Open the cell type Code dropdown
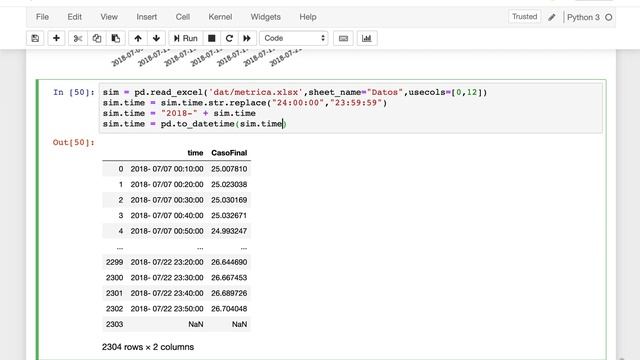 (294, 38)
